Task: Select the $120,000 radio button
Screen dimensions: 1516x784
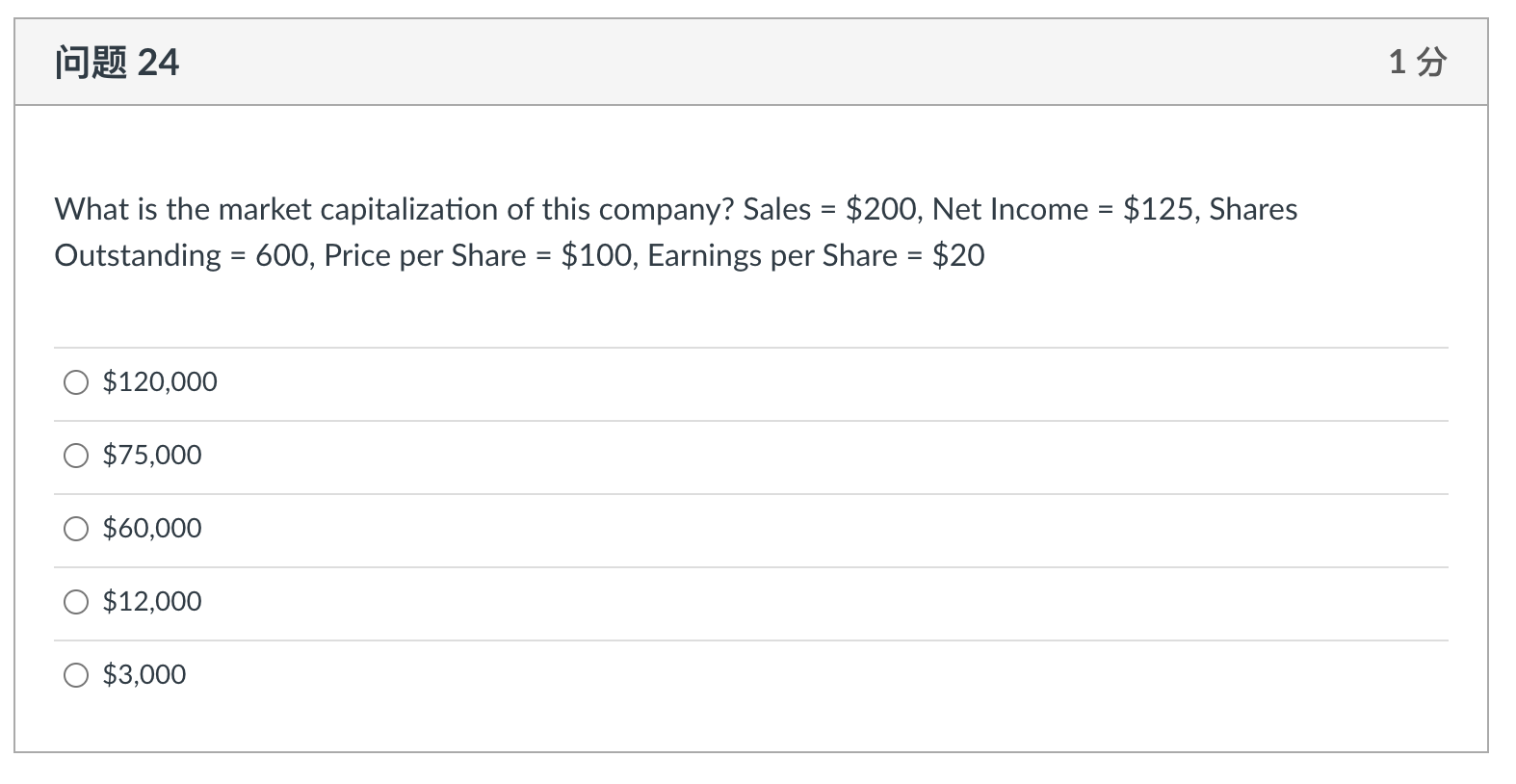Action: click(76, 382)
